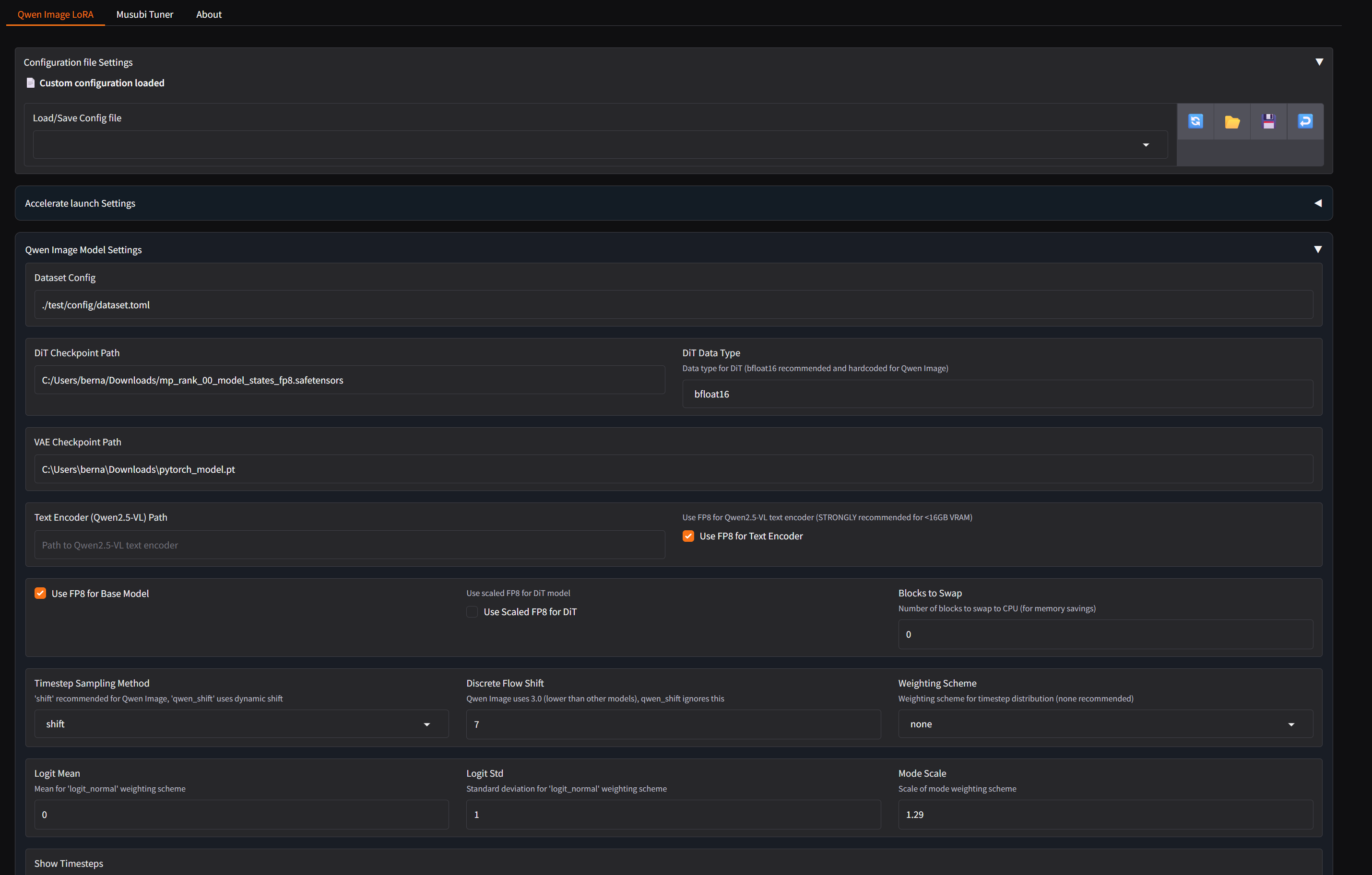This screenshot has width=1372, height=875.
Task: Collapse Qwen Image Model Settings arrow
Action: pyautogui.click(x=1317, y=249)
